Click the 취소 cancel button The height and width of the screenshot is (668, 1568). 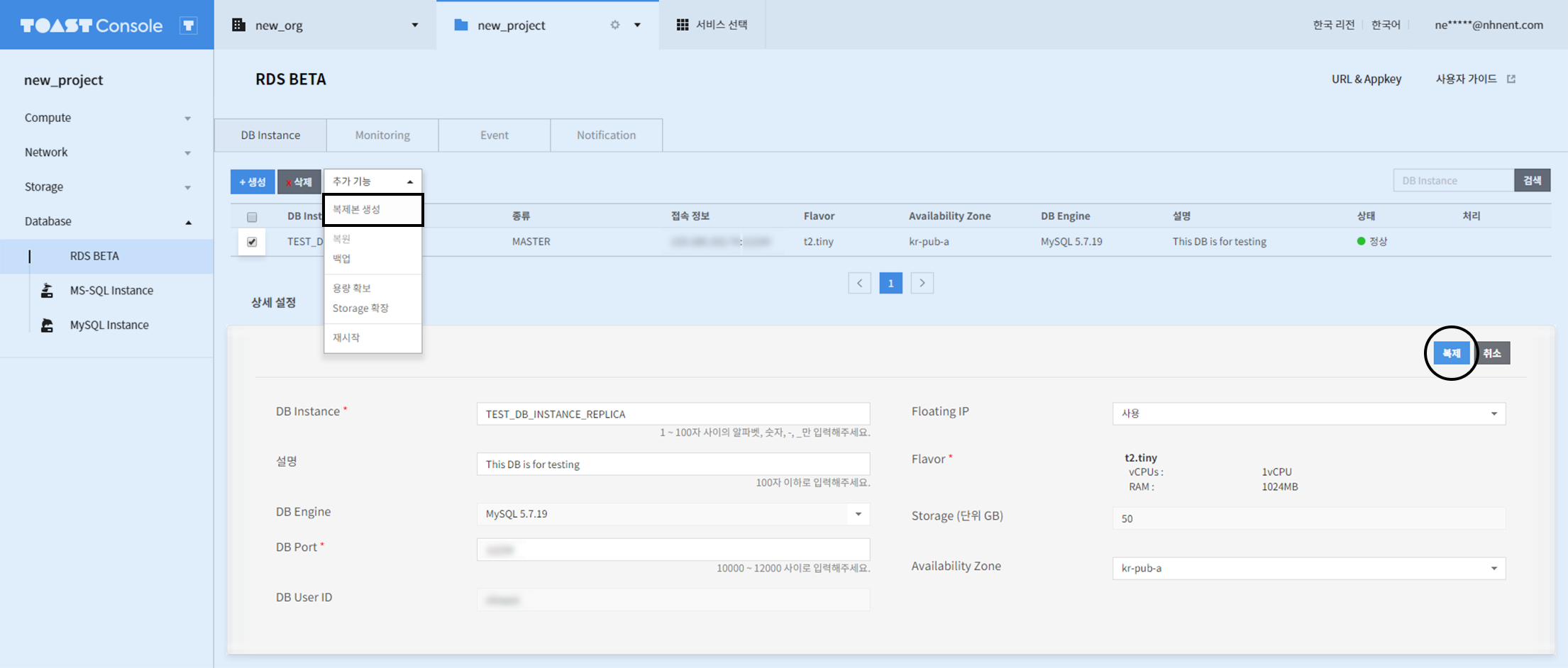tap(1492, 353)
